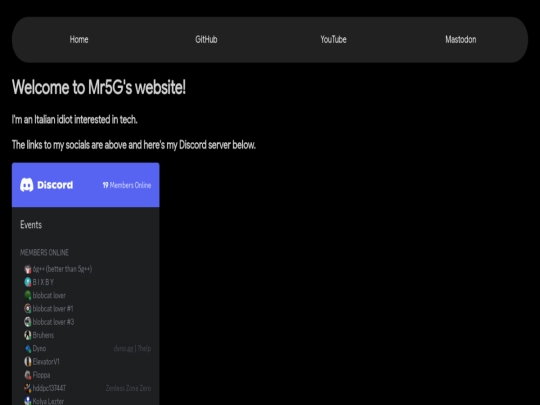The width and height of the screenshot is (540, 405).
Task: Click the 'Zenless Zone Zero' activity status
Action: tap(128, 388)
